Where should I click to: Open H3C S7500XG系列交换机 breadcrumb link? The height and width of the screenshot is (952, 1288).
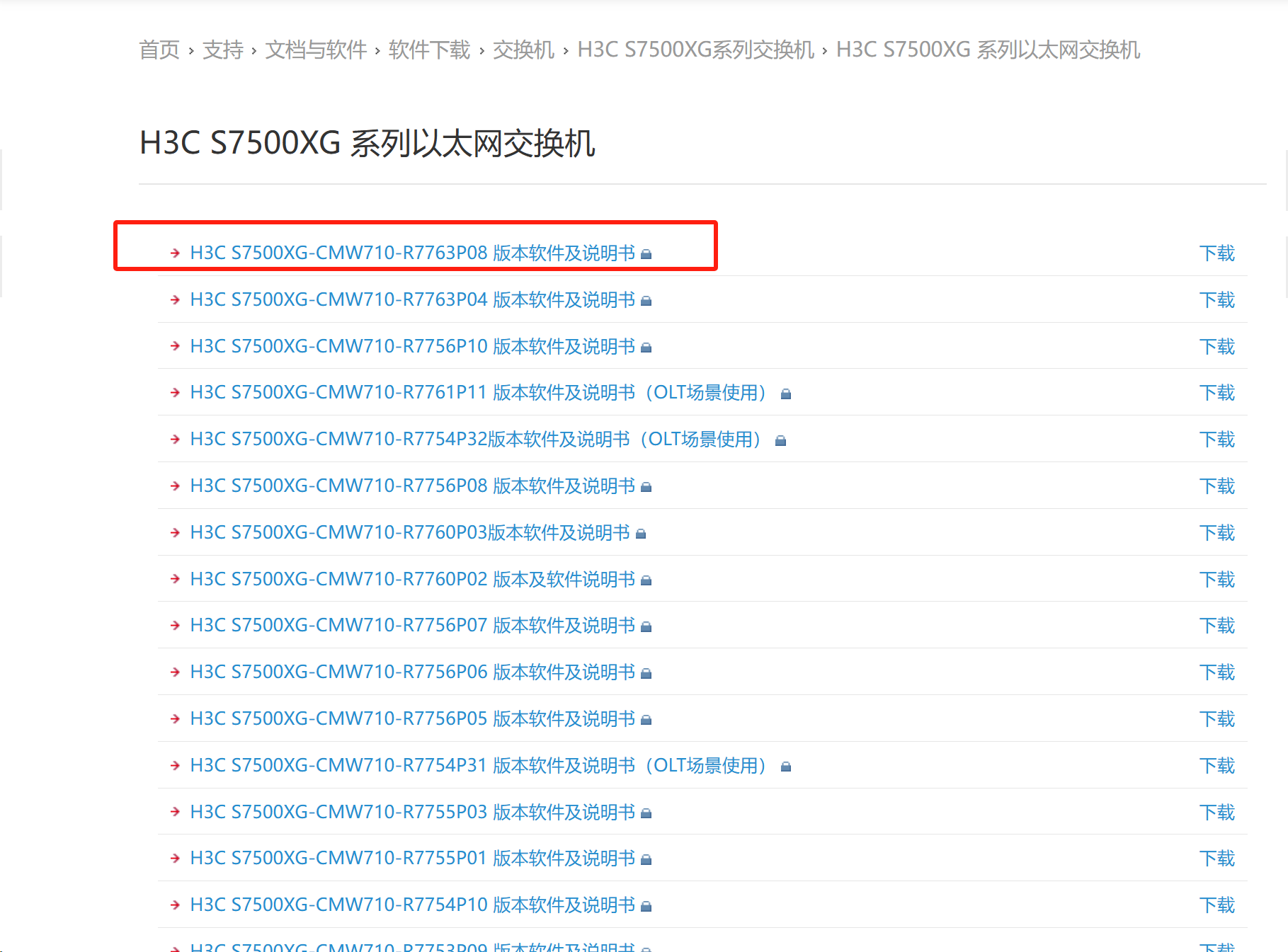point(696,50)
